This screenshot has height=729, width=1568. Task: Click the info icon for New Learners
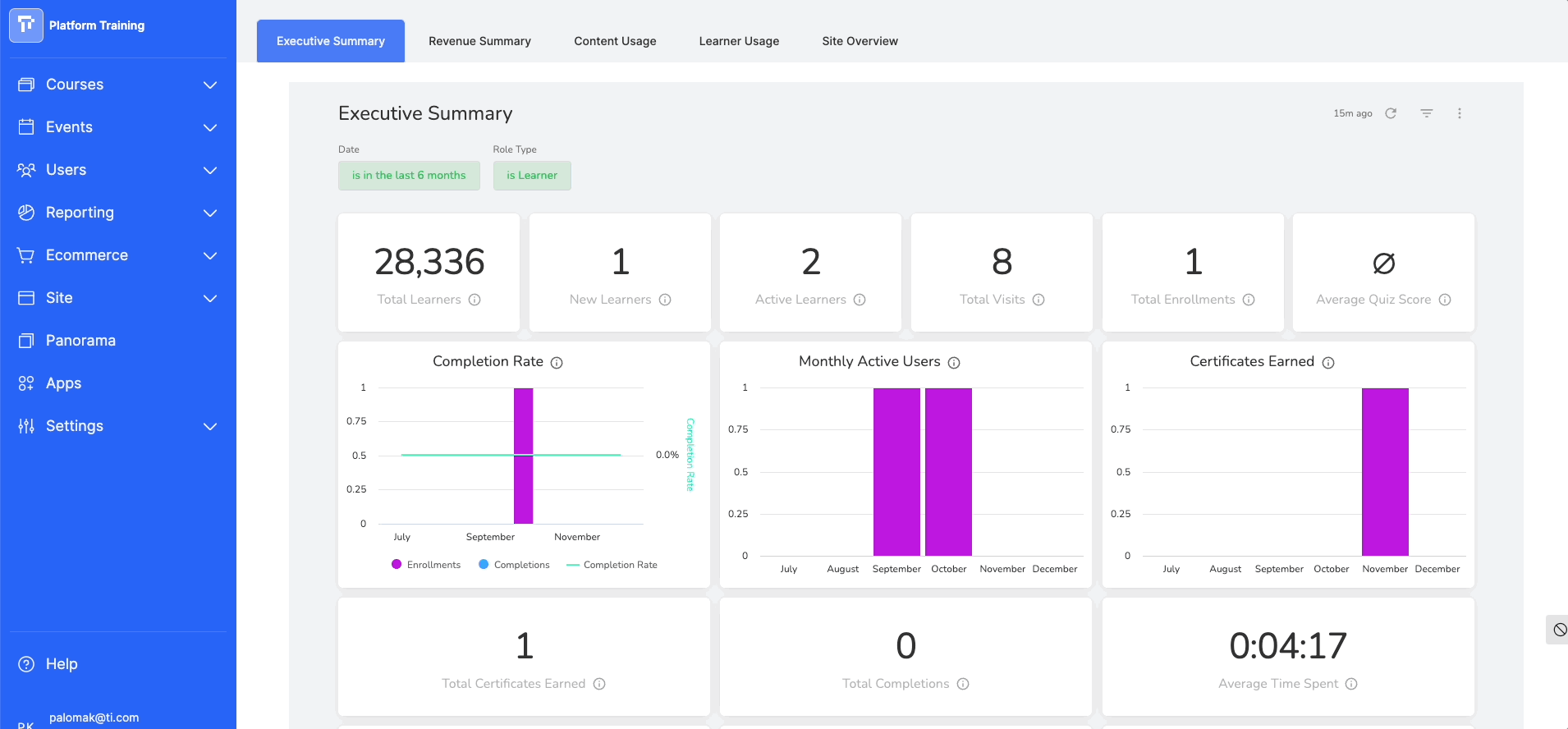pos(665,300)
